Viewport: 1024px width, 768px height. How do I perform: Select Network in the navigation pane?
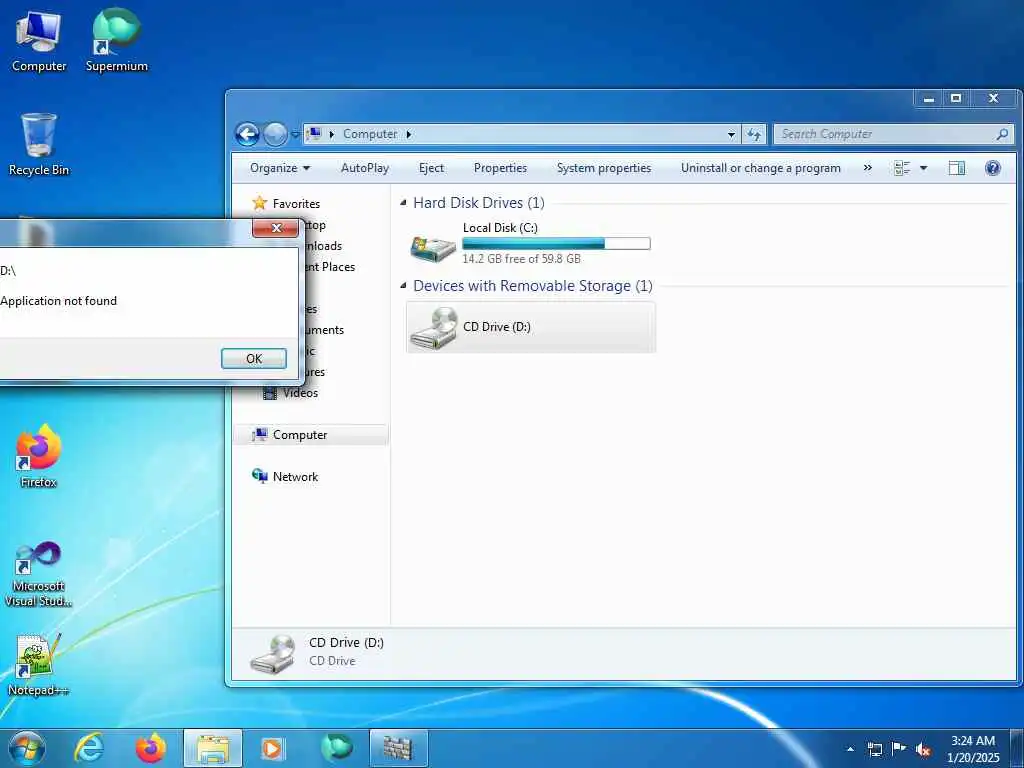click(295, 477)
